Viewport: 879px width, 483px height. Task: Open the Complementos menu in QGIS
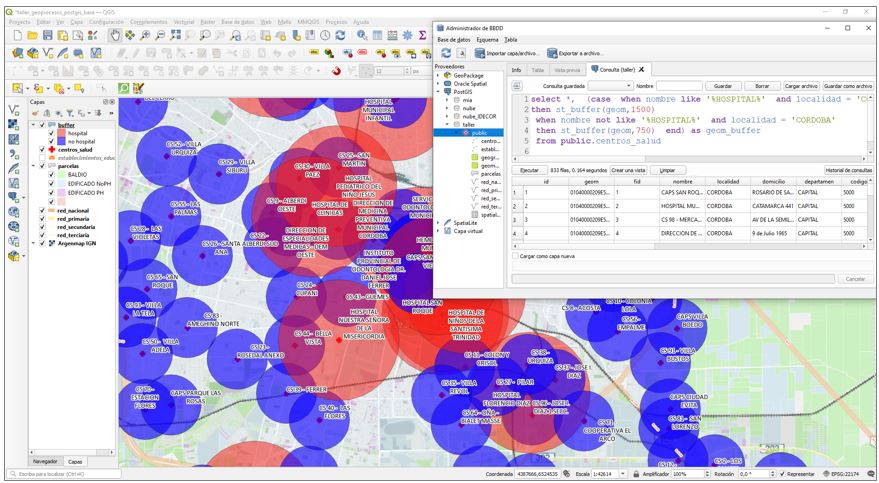tap(149, 22)
